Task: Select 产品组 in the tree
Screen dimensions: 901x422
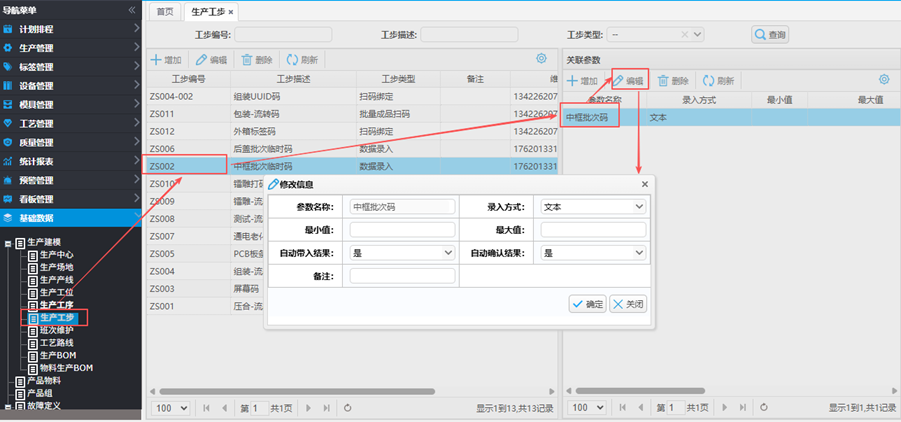Action: 40,393
